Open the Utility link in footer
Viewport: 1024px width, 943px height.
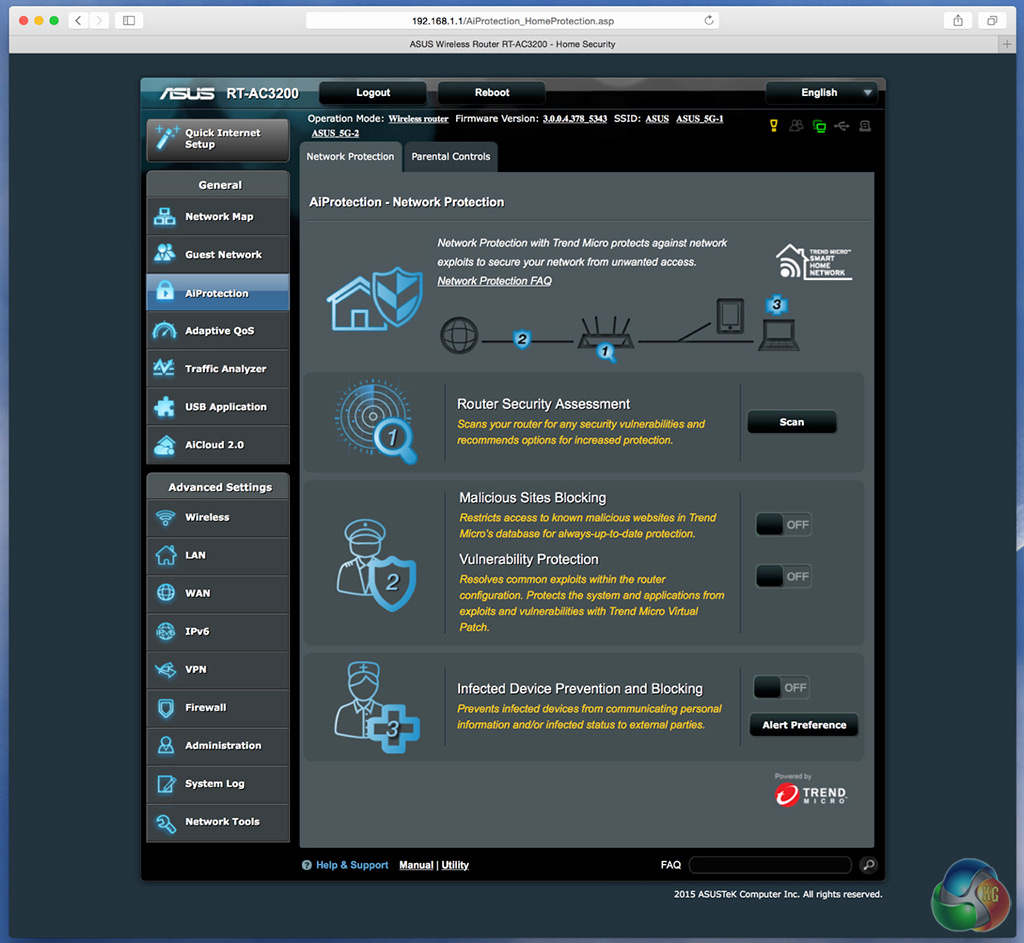coord(455,865)
